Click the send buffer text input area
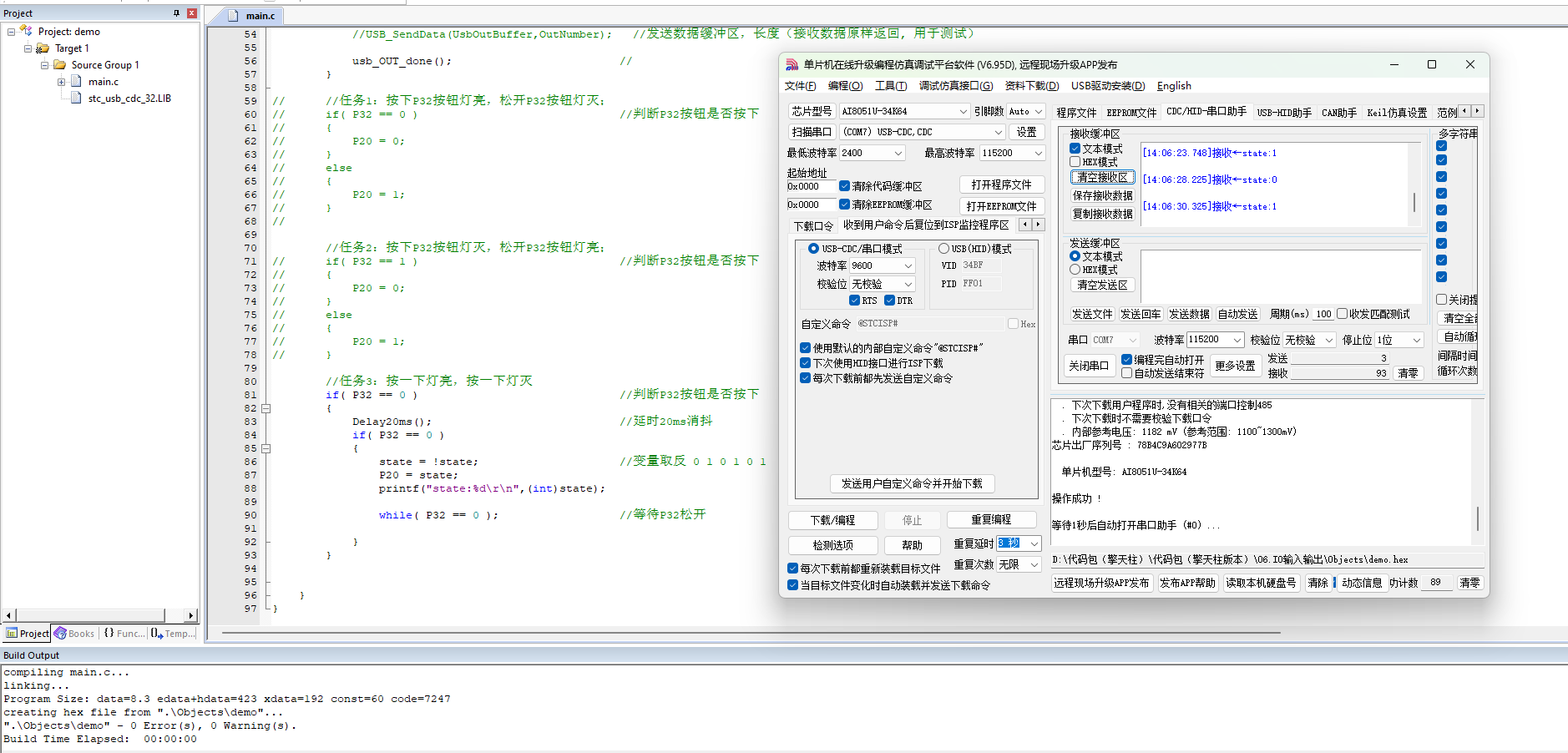 click(x=1281, y=275)
